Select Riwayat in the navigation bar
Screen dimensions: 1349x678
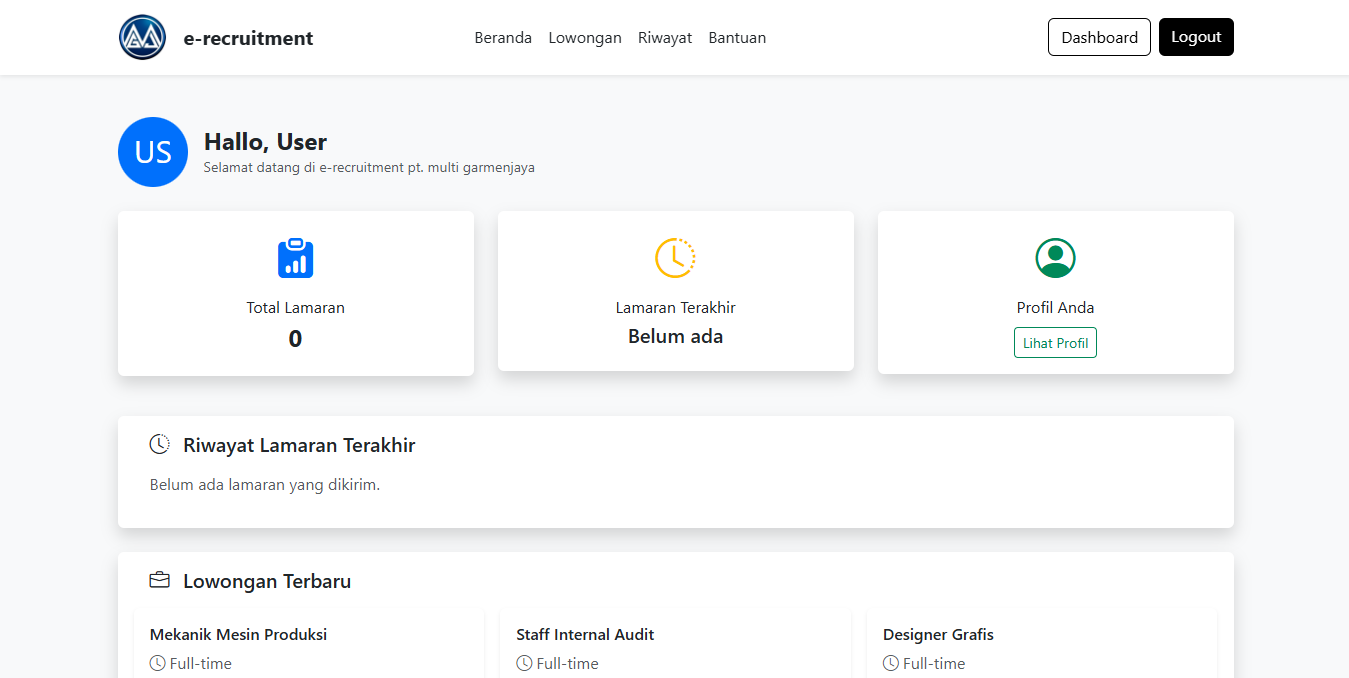[664, 37]
